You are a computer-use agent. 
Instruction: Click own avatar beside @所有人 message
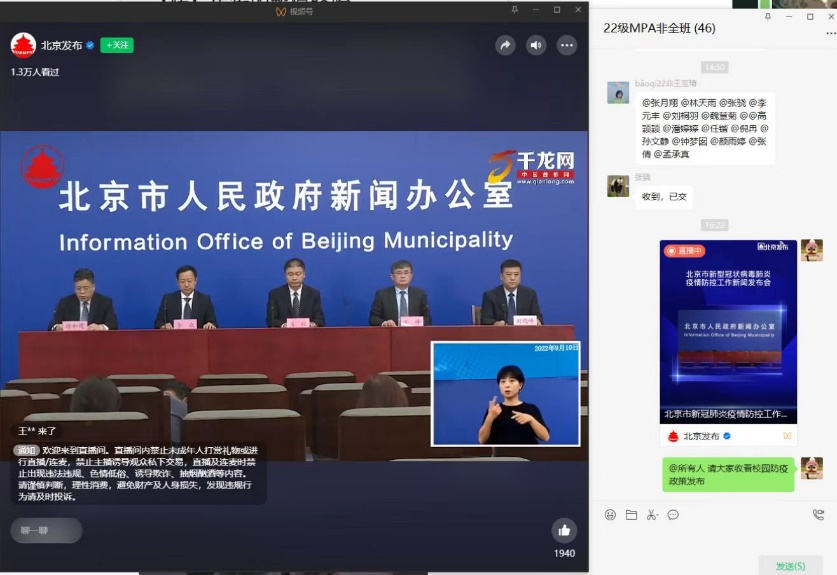[812, 468]
